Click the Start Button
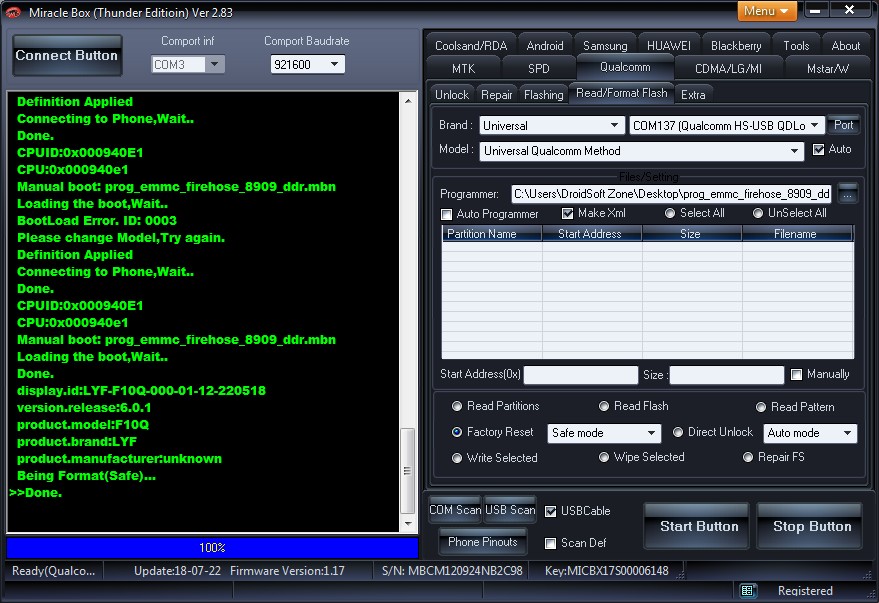Screen dimensions: 879x603 click(x=698, y=526)
